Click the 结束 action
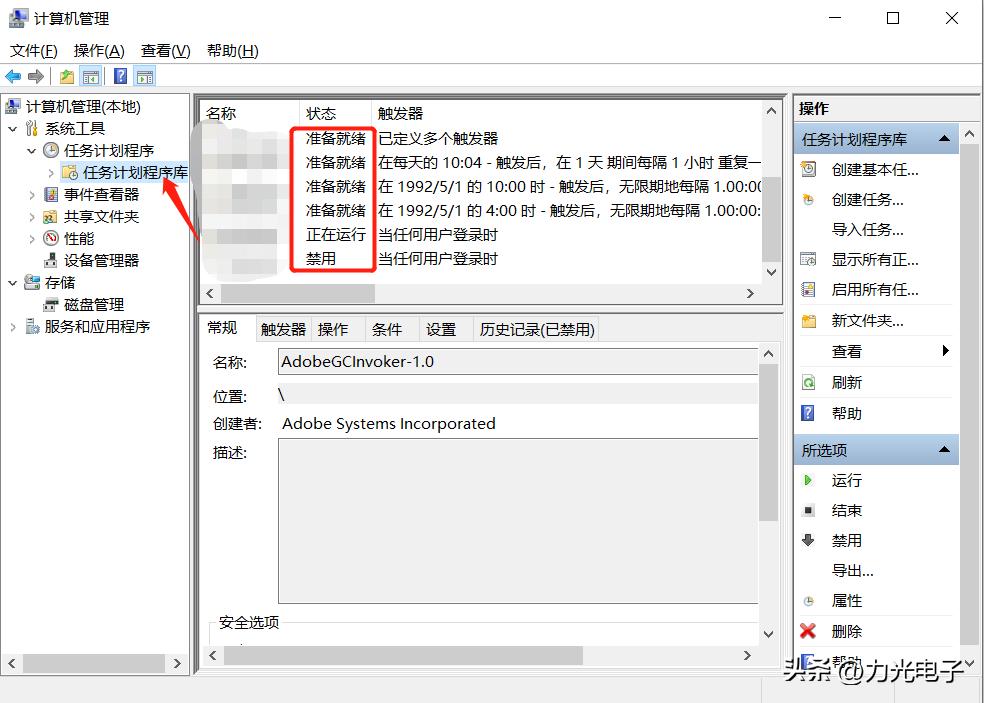Image resolution: width=984 pixels, height=703 pixels. pos(846,510)
